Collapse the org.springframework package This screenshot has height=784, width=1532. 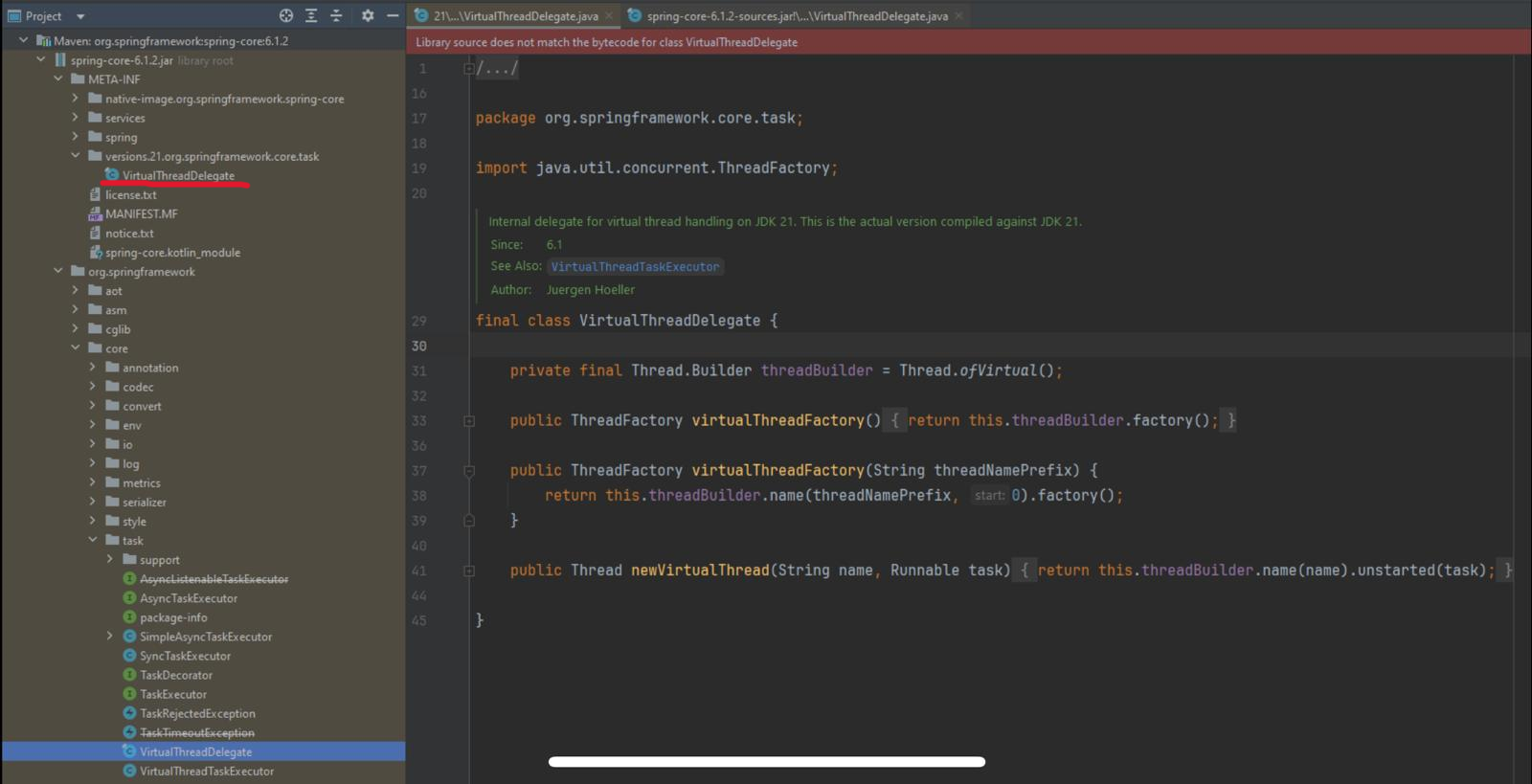point(58,271)
